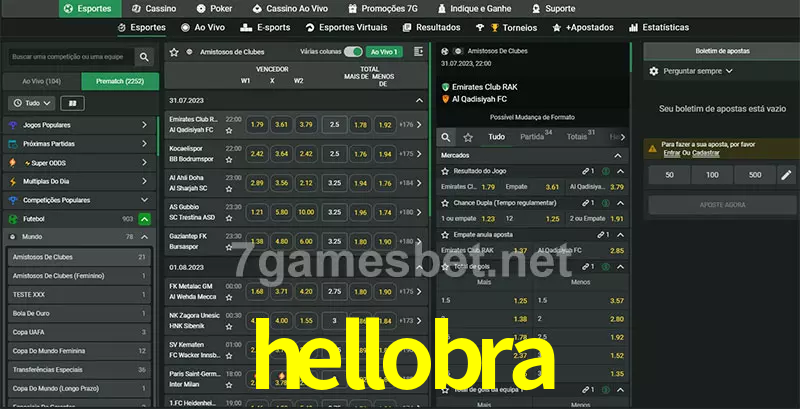
Task: Toggle the Várias colunas switch
Action: pyautogui.click(x=353, y=52)
